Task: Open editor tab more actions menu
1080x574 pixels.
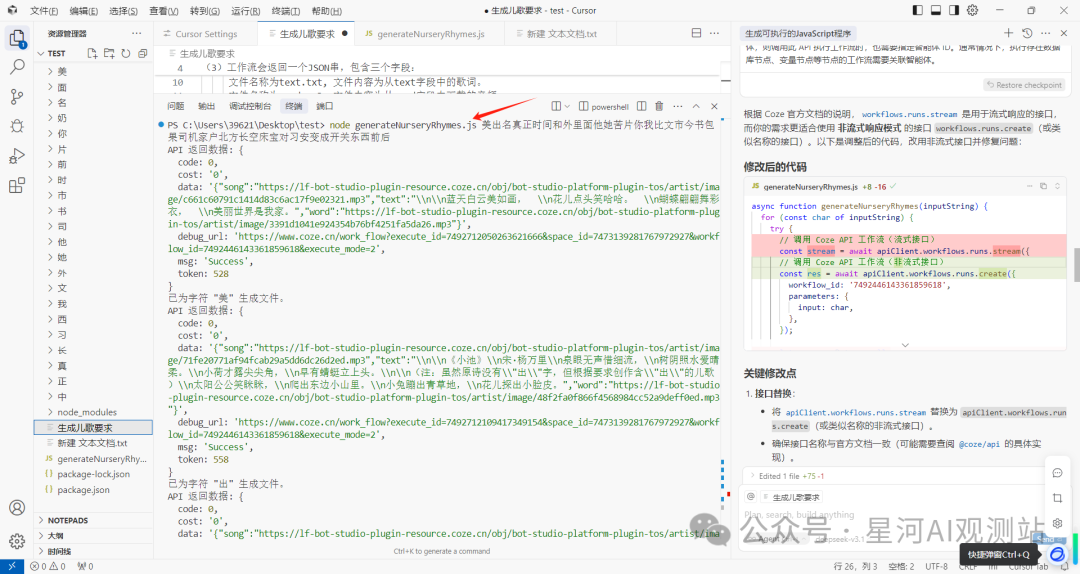Action: click(715, 33)
